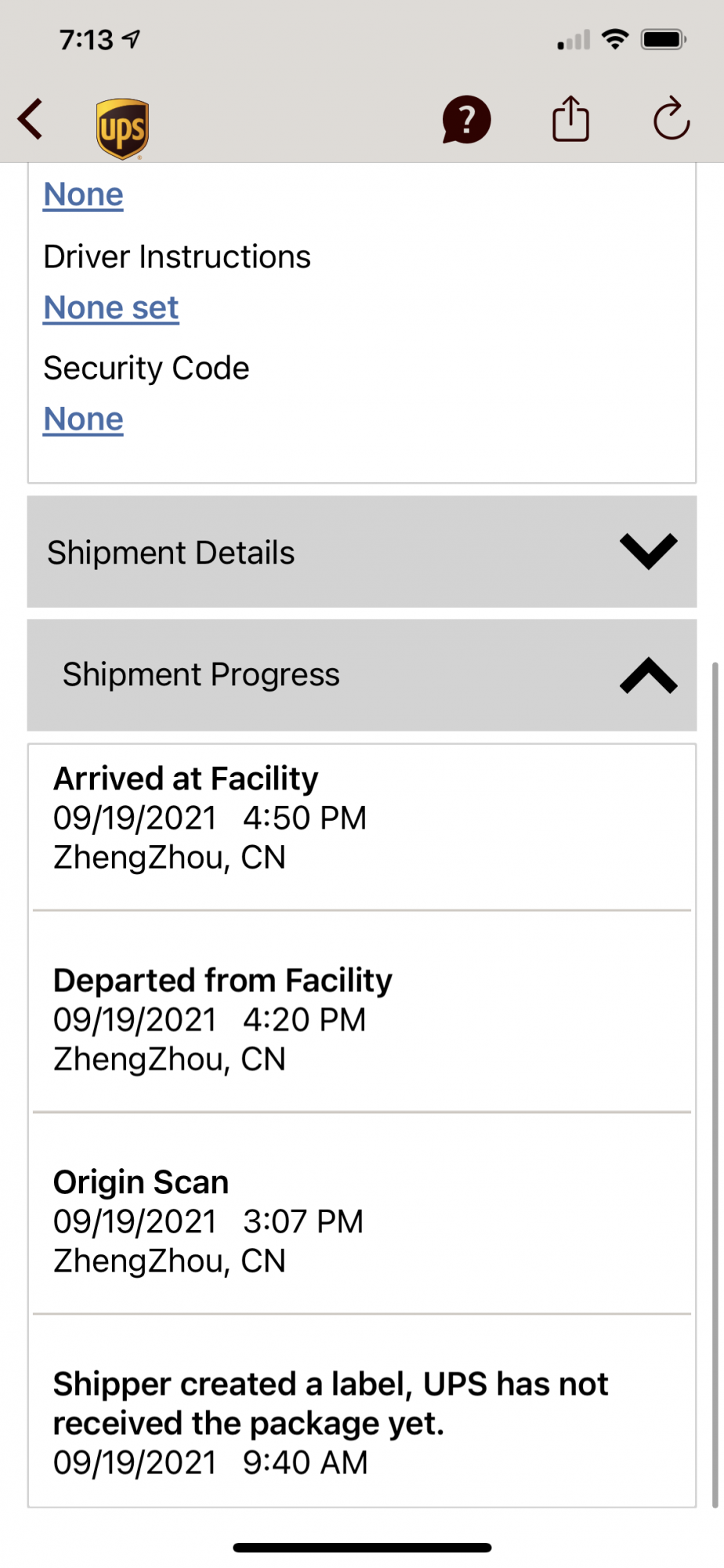Image resolution: width=724 pixels, height=1568 pixels.
Task: Open the 'None set' driver instructions link
Action: pyautogui.click(x=111, y=308)
